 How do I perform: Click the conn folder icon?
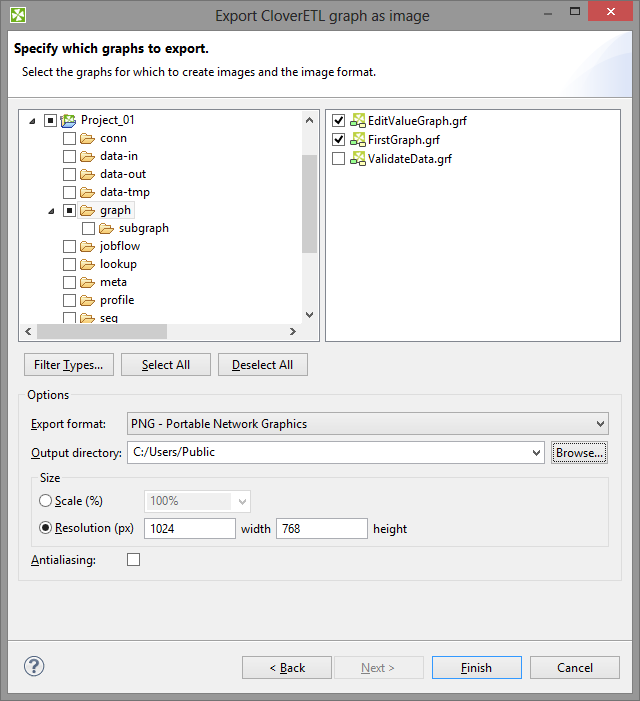point(88,139)
